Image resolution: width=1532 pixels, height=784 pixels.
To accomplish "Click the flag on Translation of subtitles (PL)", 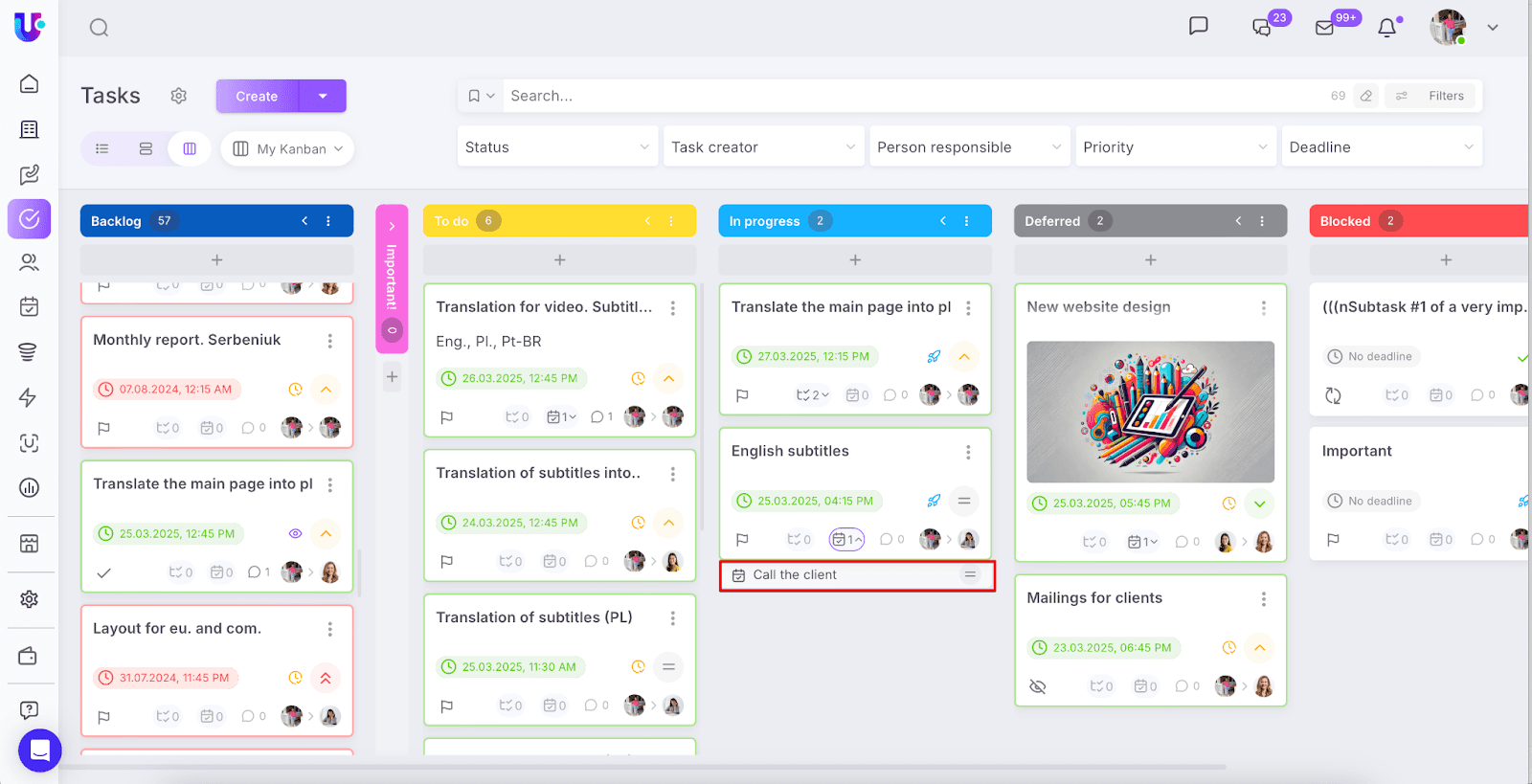I will pyautogui.click(x=446, y=706).
